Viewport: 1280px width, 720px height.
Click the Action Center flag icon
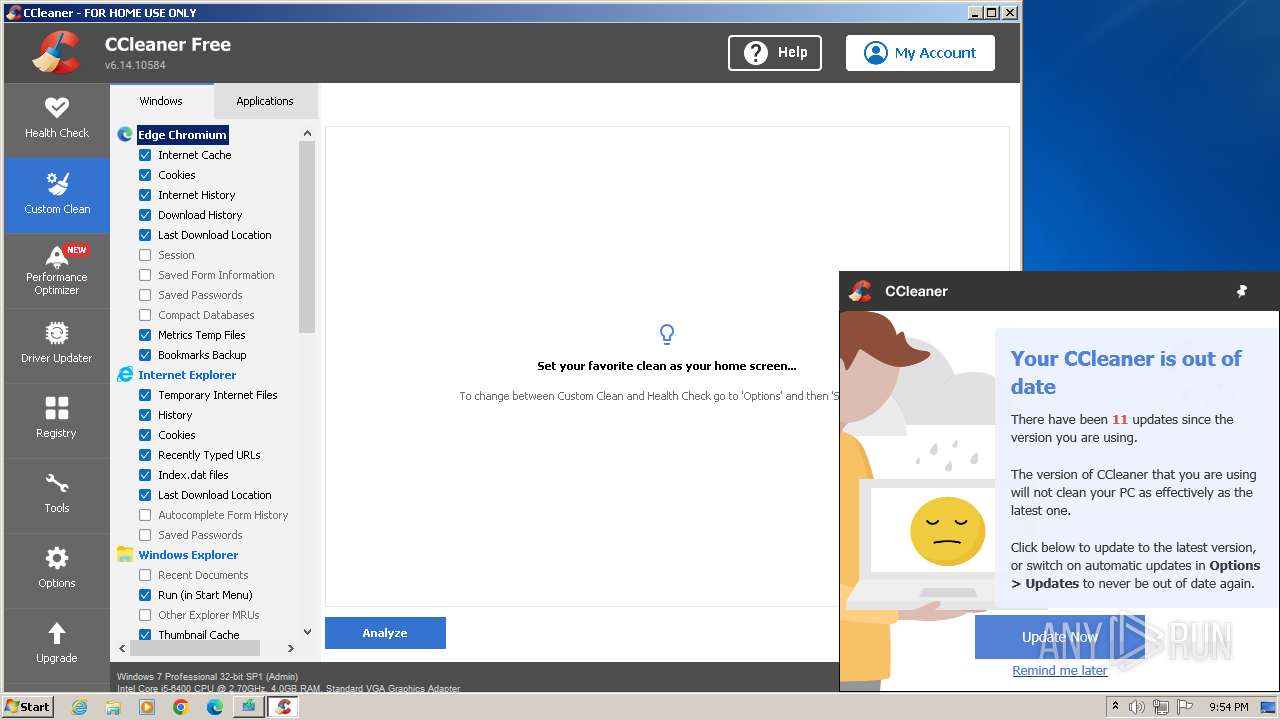pos(1185,707)
